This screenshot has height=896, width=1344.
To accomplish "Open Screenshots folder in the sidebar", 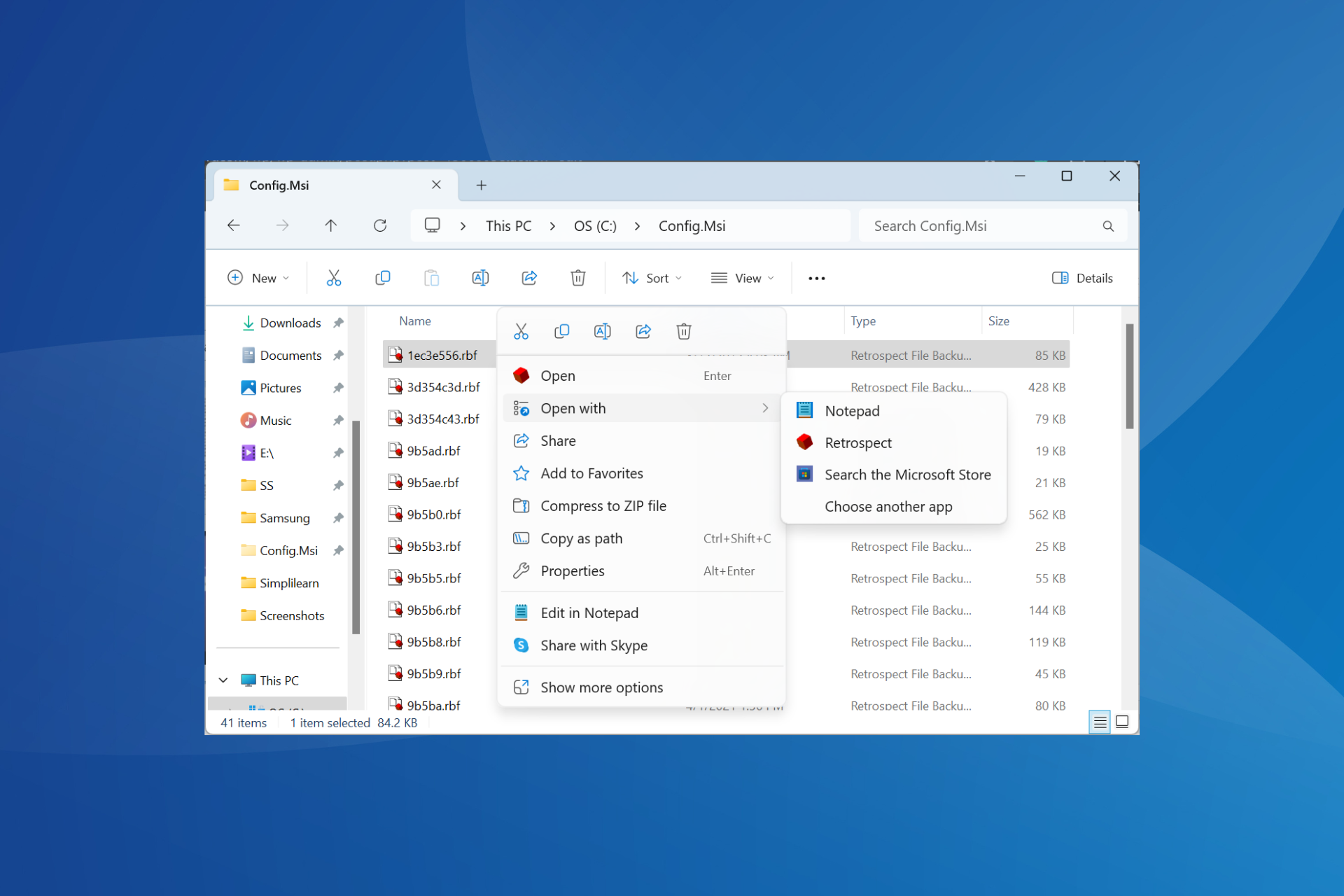I will click(x=292, y=615).
